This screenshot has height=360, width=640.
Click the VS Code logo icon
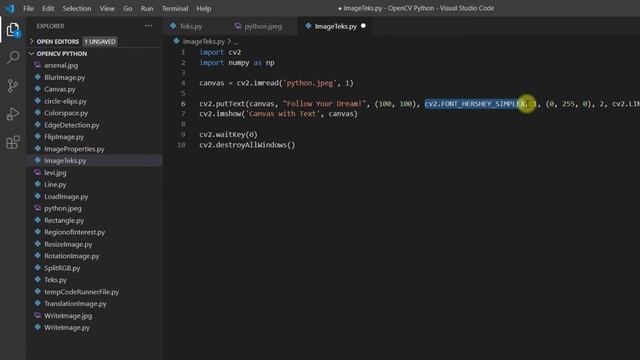pos(10,8)
